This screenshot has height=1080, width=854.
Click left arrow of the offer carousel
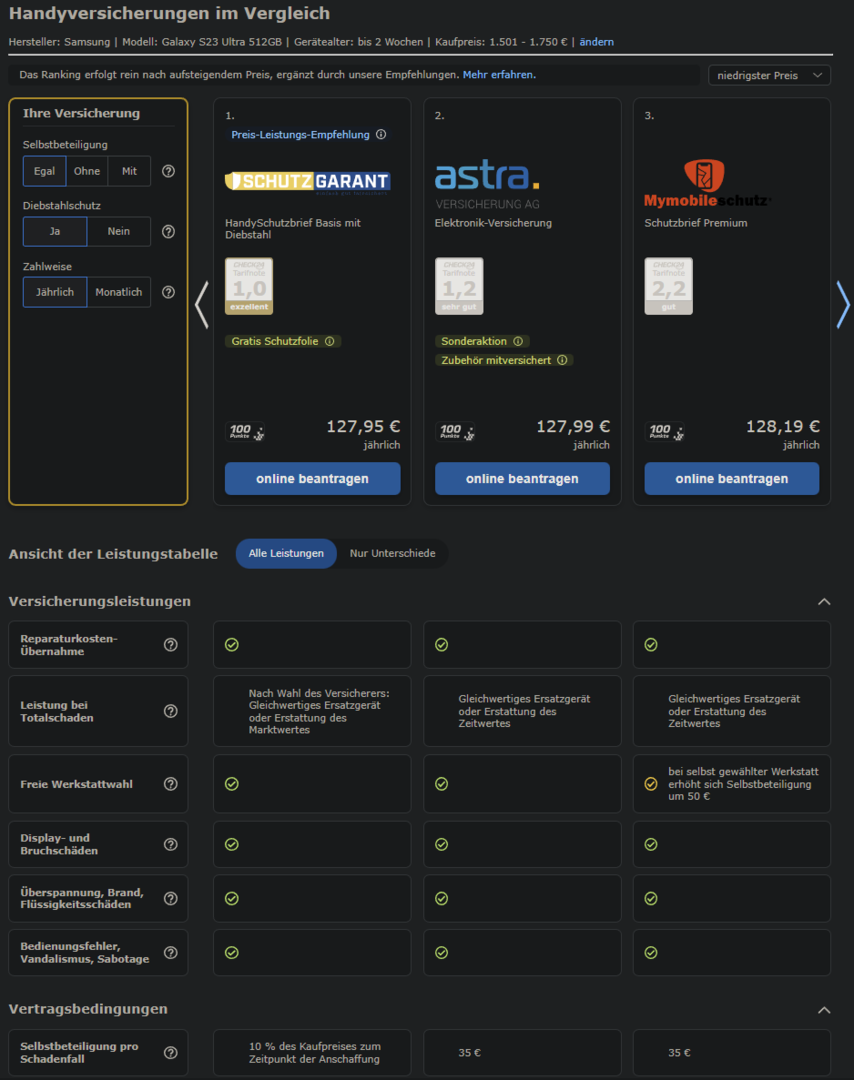click(x=201, y=305)
